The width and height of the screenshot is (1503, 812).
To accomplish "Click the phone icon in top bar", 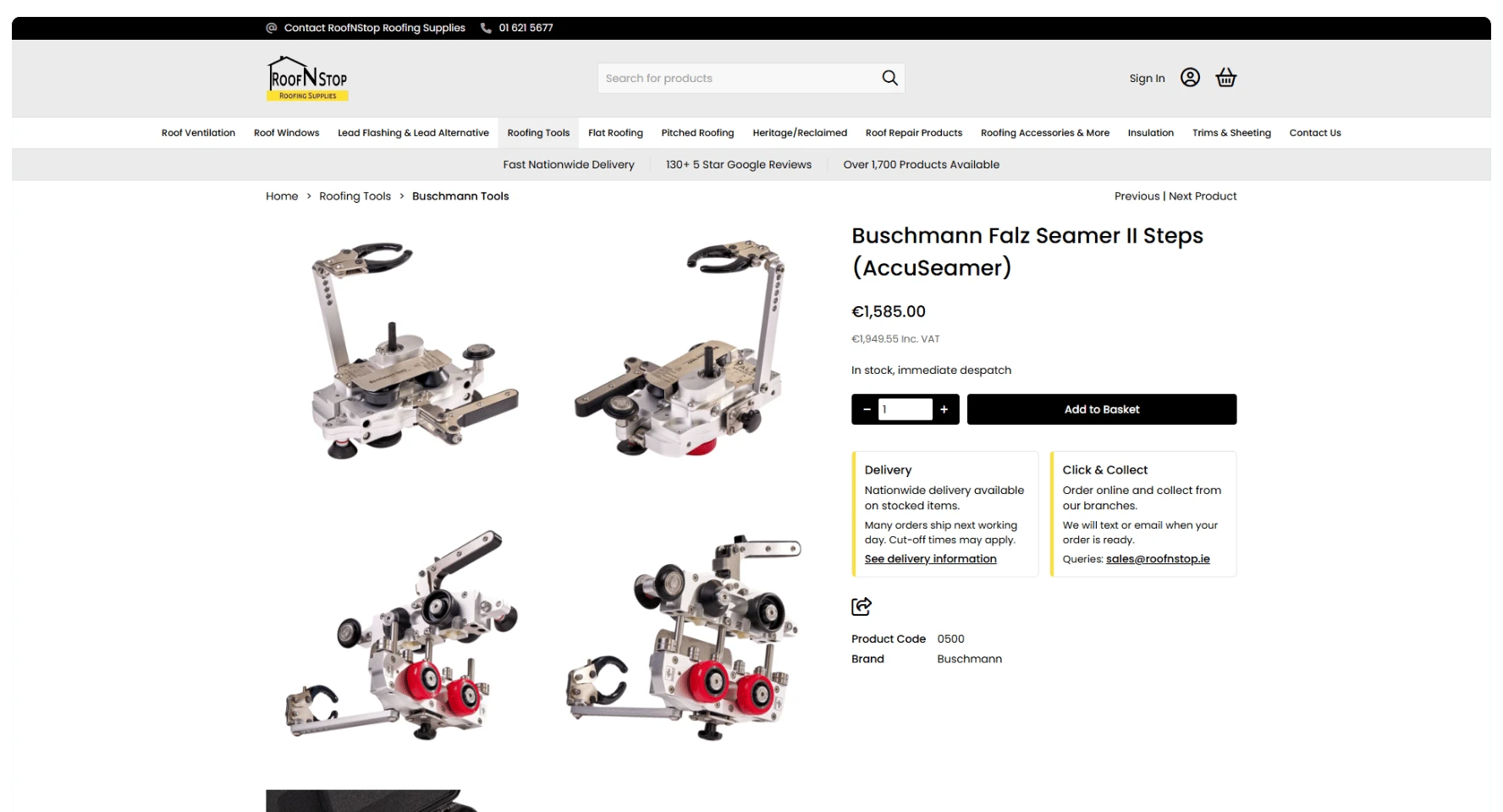I will 486,28.
